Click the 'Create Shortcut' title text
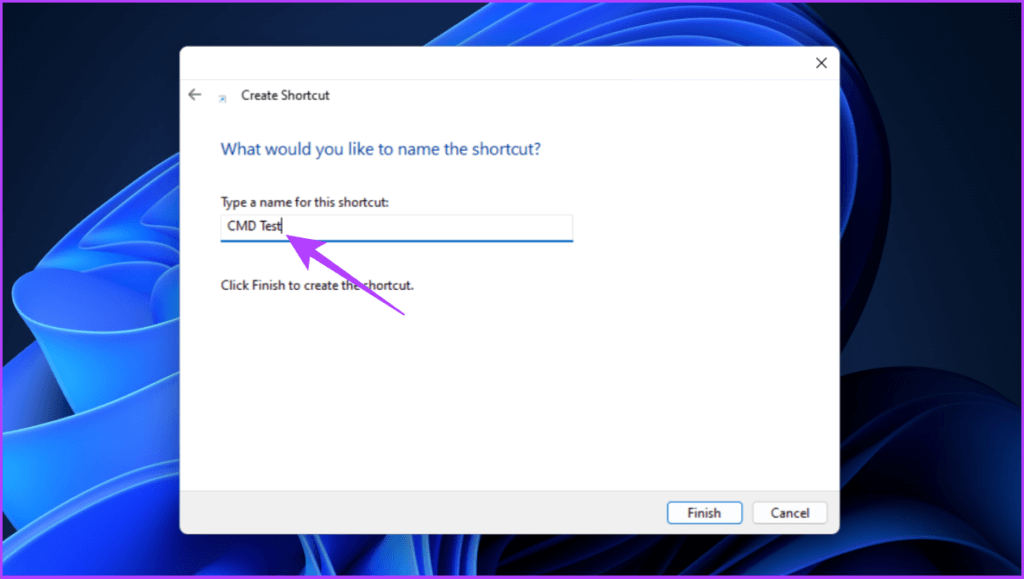 (x=285, y=95)
